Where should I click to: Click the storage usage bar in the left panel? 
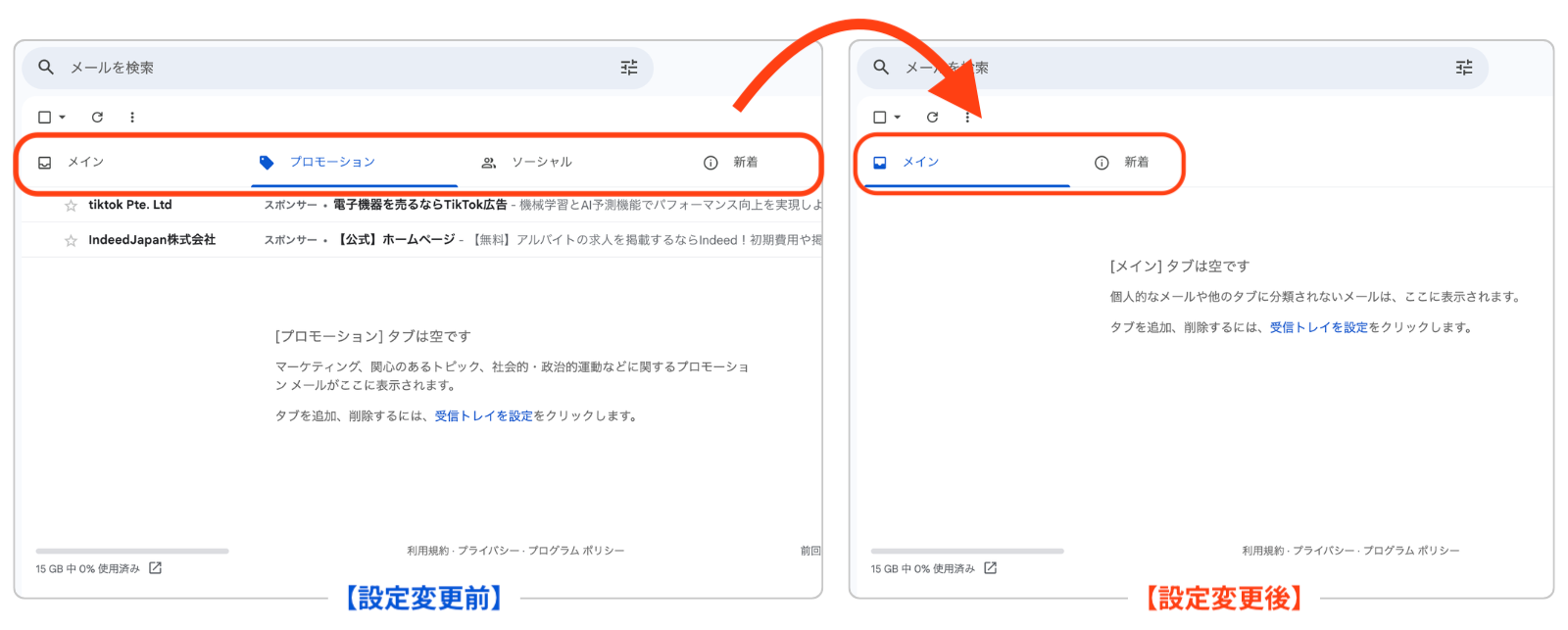click(132, 552)
